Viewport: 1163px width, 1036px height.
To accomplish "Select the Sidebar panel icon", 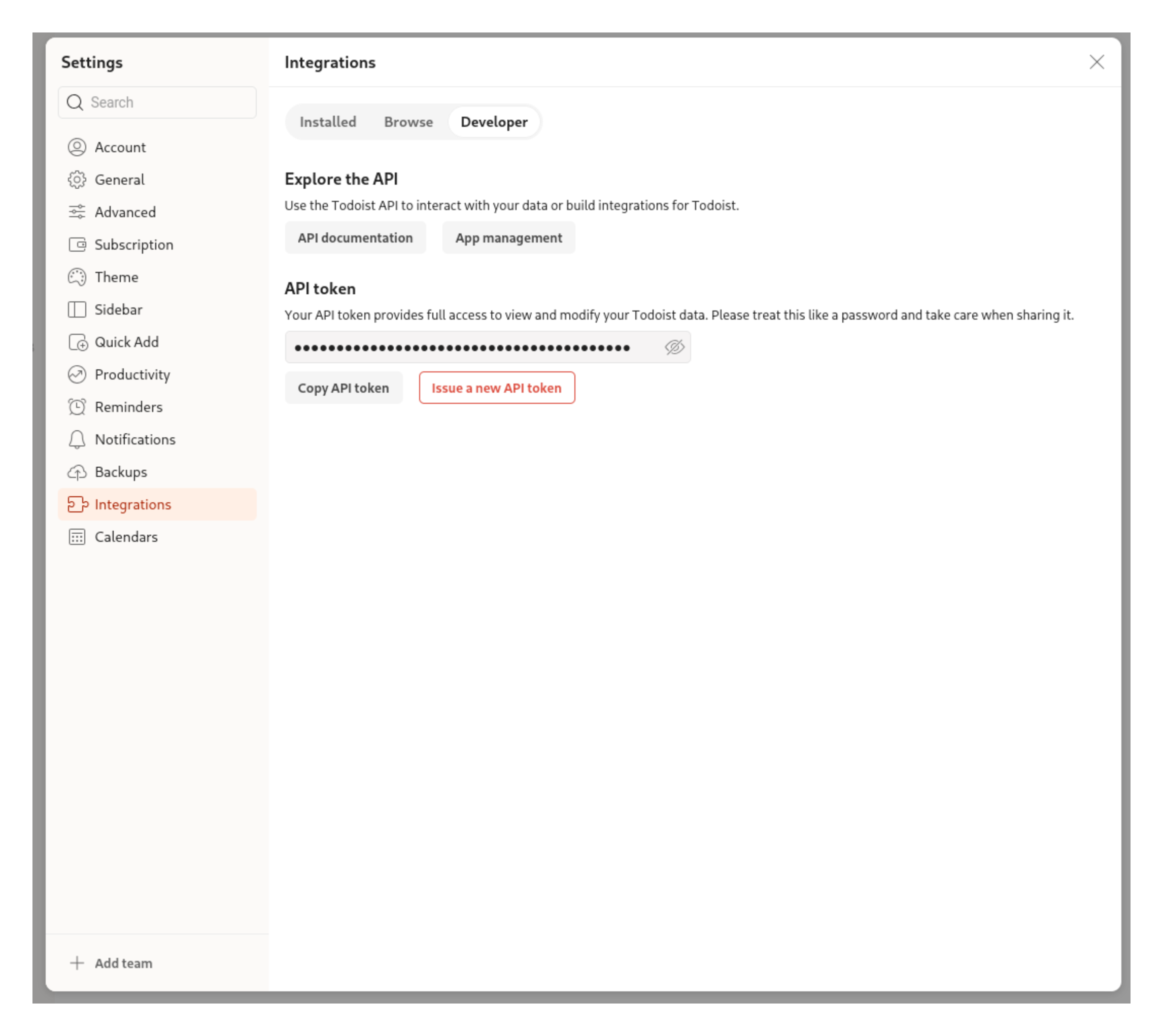I will click(x=78, y=309).
